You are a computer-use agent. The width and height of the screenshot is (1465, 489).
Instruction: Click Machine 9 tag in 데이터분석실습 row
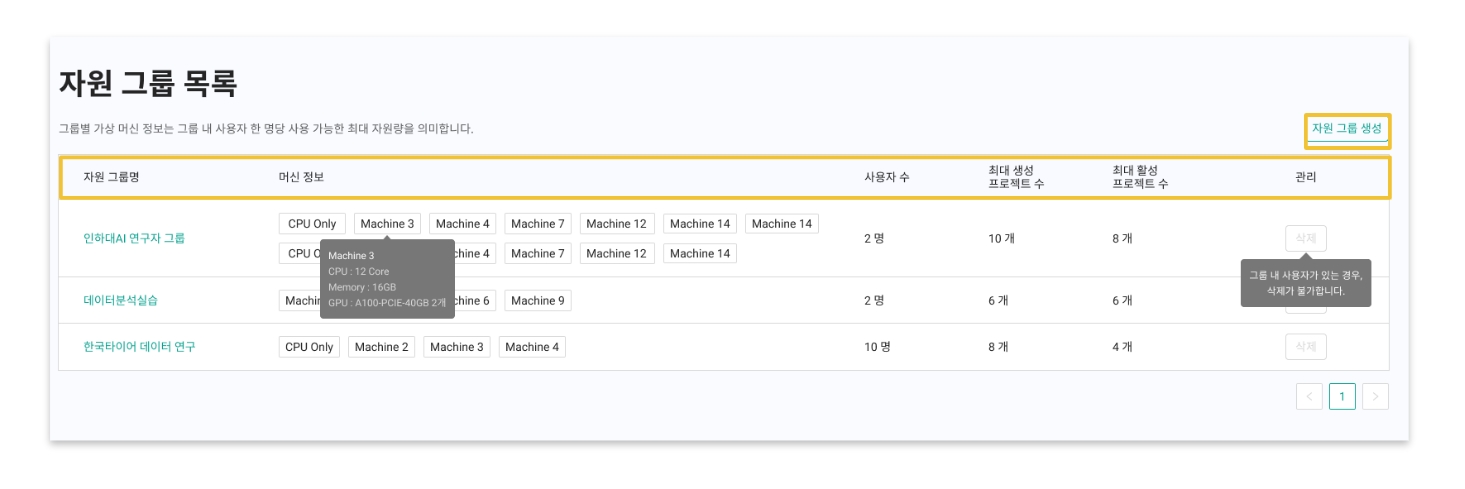coord(538,300)
